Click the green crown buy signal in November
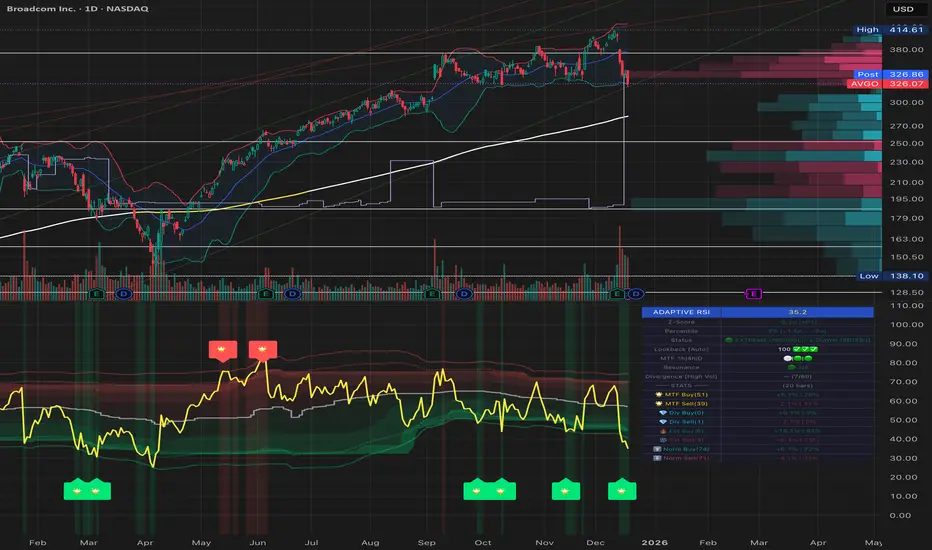This screenshot has width=932, height=550. click(x=566, y=489)
